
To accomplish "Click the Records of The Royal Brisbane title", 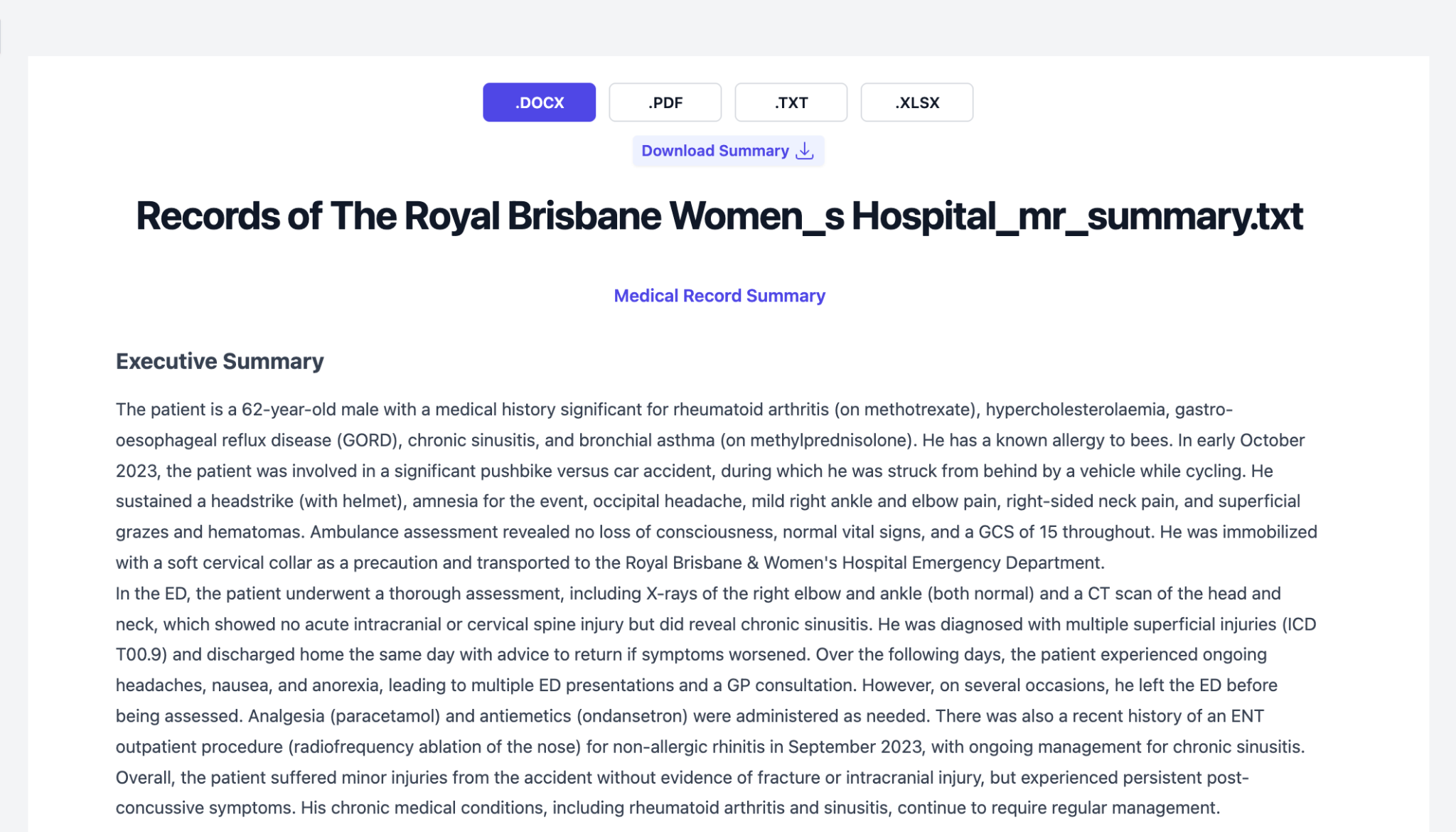I will pos(719,216).
